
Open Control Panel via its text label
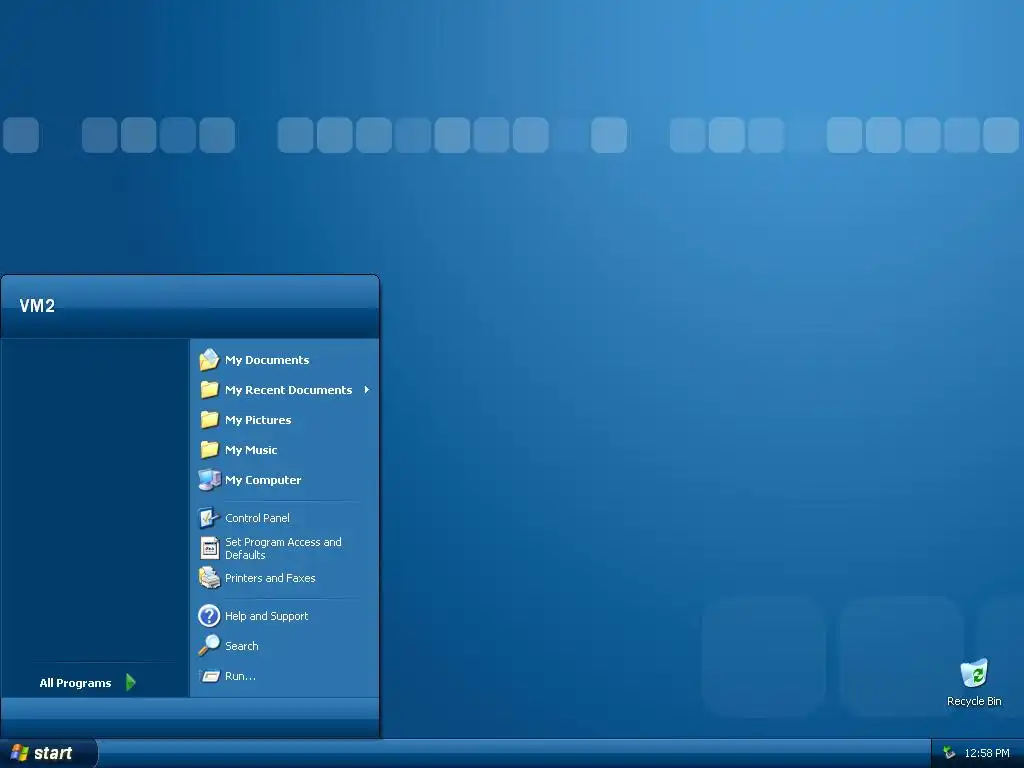tap(257, 518)
